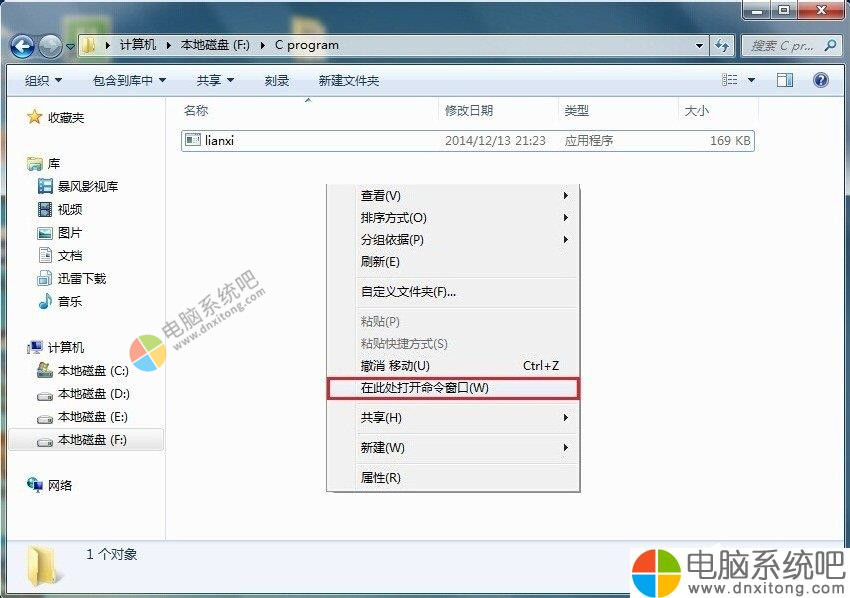Screen dimensions: 850x598
Task: Click the star icon beside 收藏夹
Action: pyautogui.click(x=34, y=117)
